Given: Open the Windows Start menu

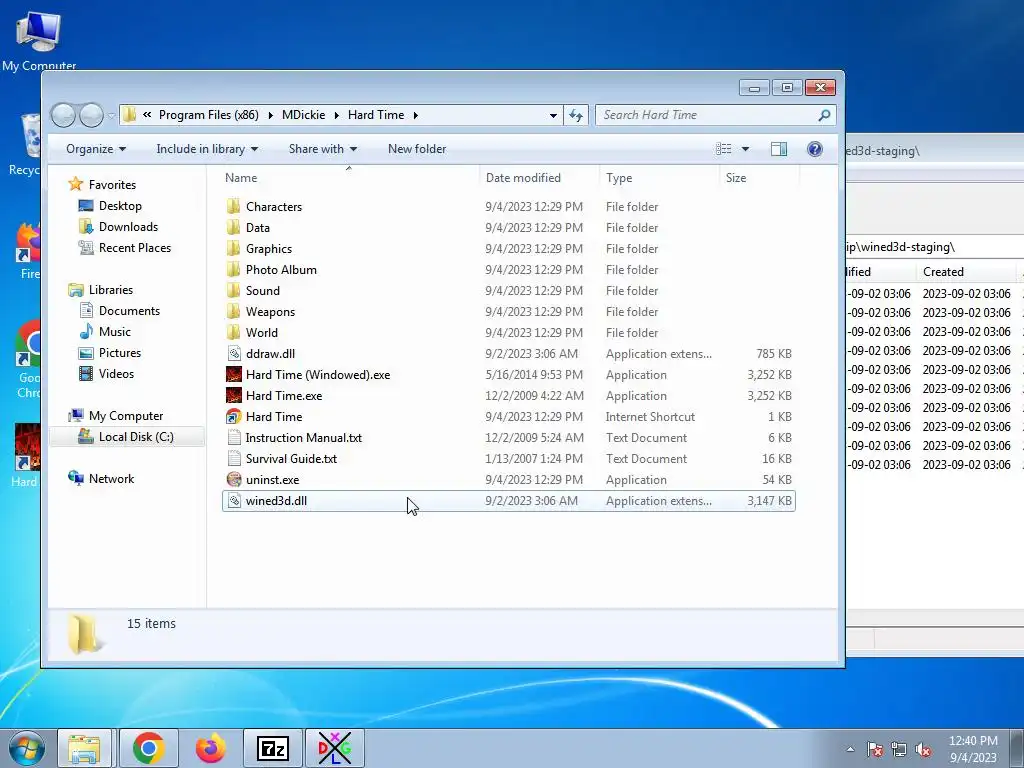Looking at the screenshot, I should point(26,748).
